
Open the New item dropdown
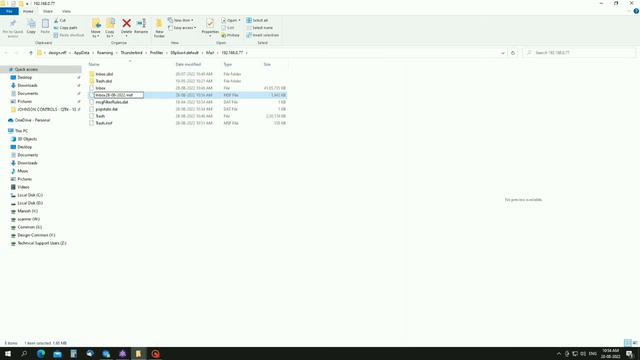181,20
